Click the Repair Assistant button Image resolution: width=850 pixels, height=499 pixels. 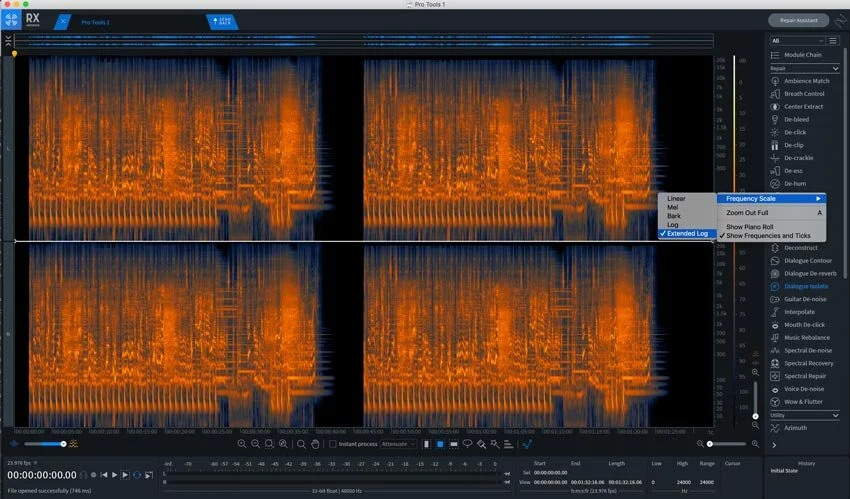pos(799,21)
